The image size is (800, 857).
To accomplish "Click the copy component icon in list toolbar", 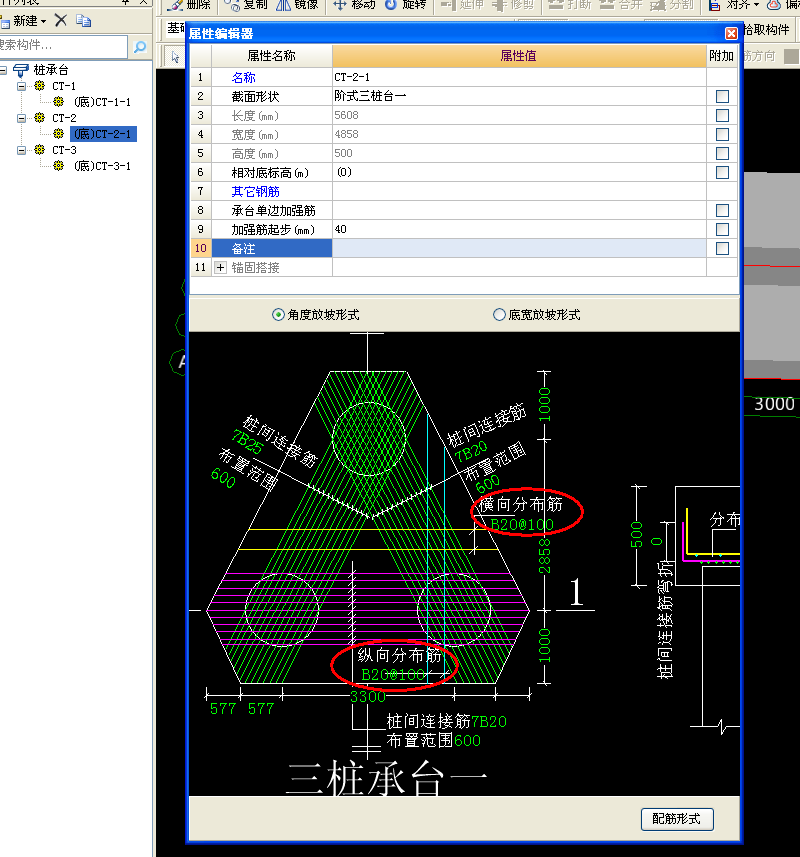I will pyautogui.click(x=84, y=21).
